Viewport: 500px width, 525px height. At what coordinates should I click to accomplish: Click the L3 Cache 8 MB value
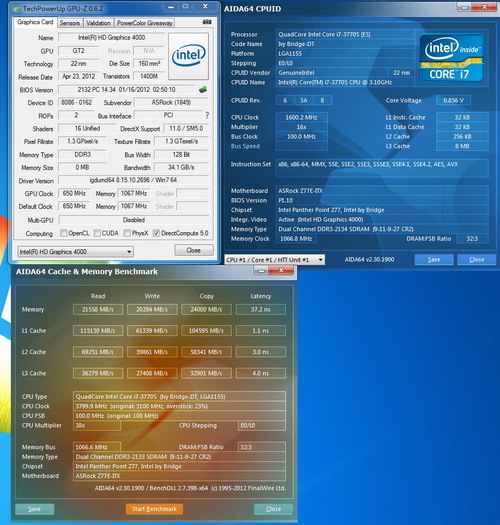(462, 146)
